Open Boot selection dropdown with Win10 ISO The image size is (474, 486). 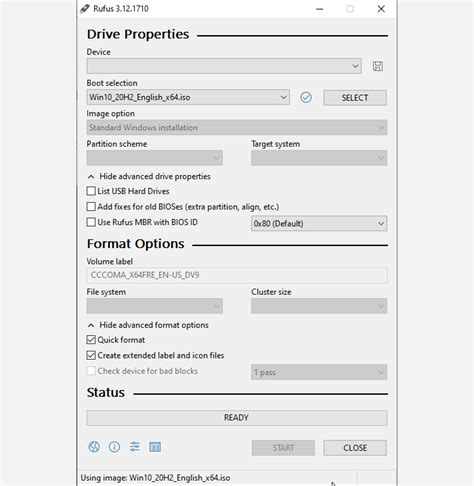coord(188,97)
